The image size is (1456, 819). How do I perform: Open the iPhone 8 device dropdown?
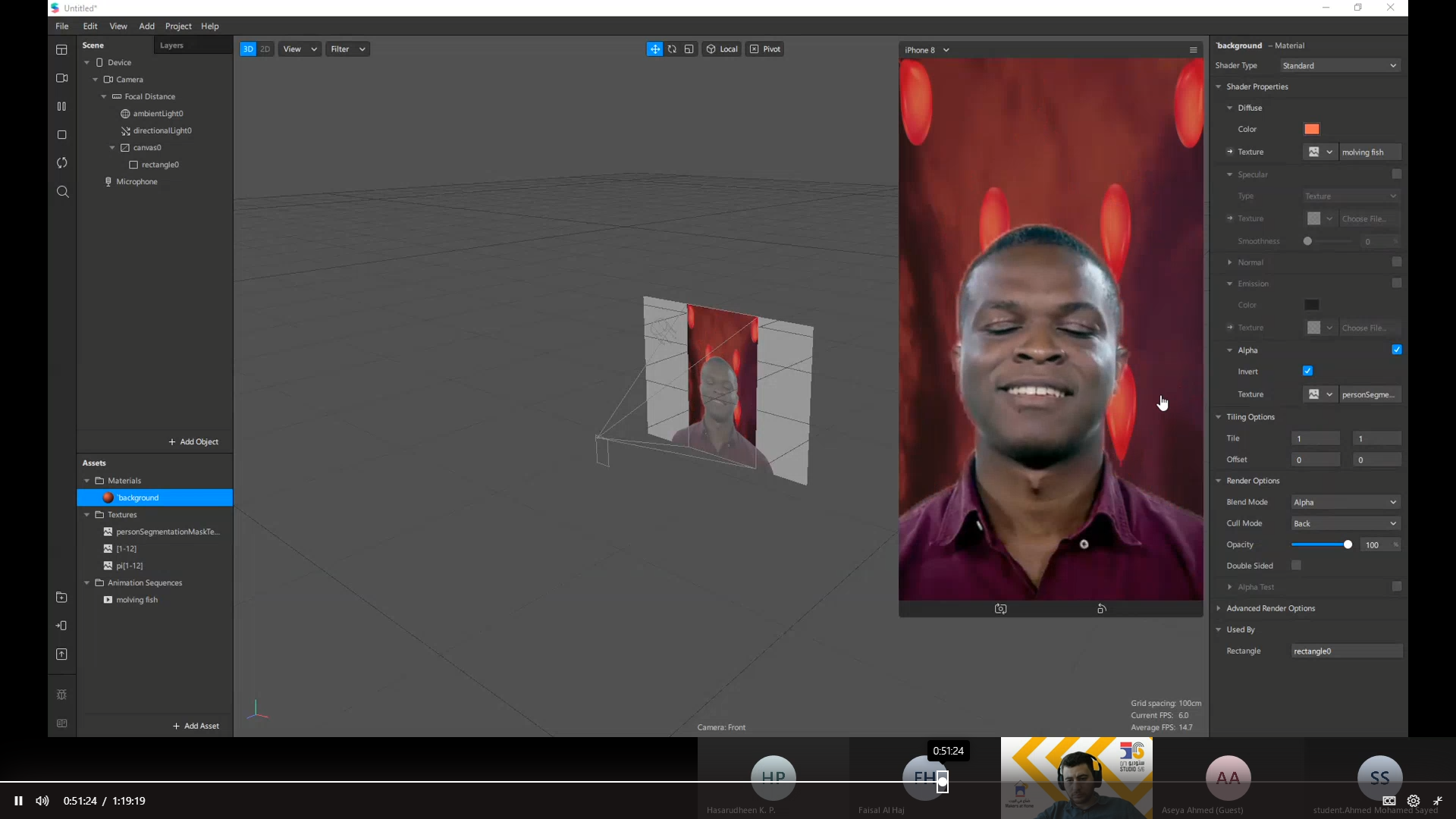coord(927,50)
